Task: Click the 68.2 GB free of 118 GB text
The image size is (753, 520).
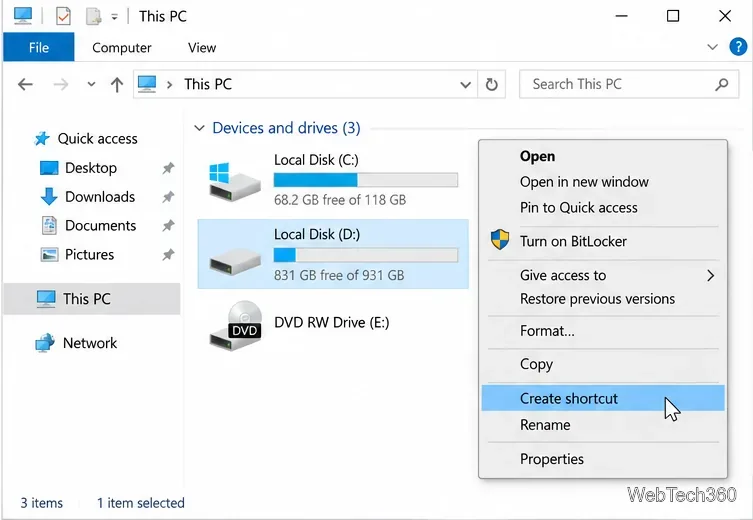Action: [340, 200]
